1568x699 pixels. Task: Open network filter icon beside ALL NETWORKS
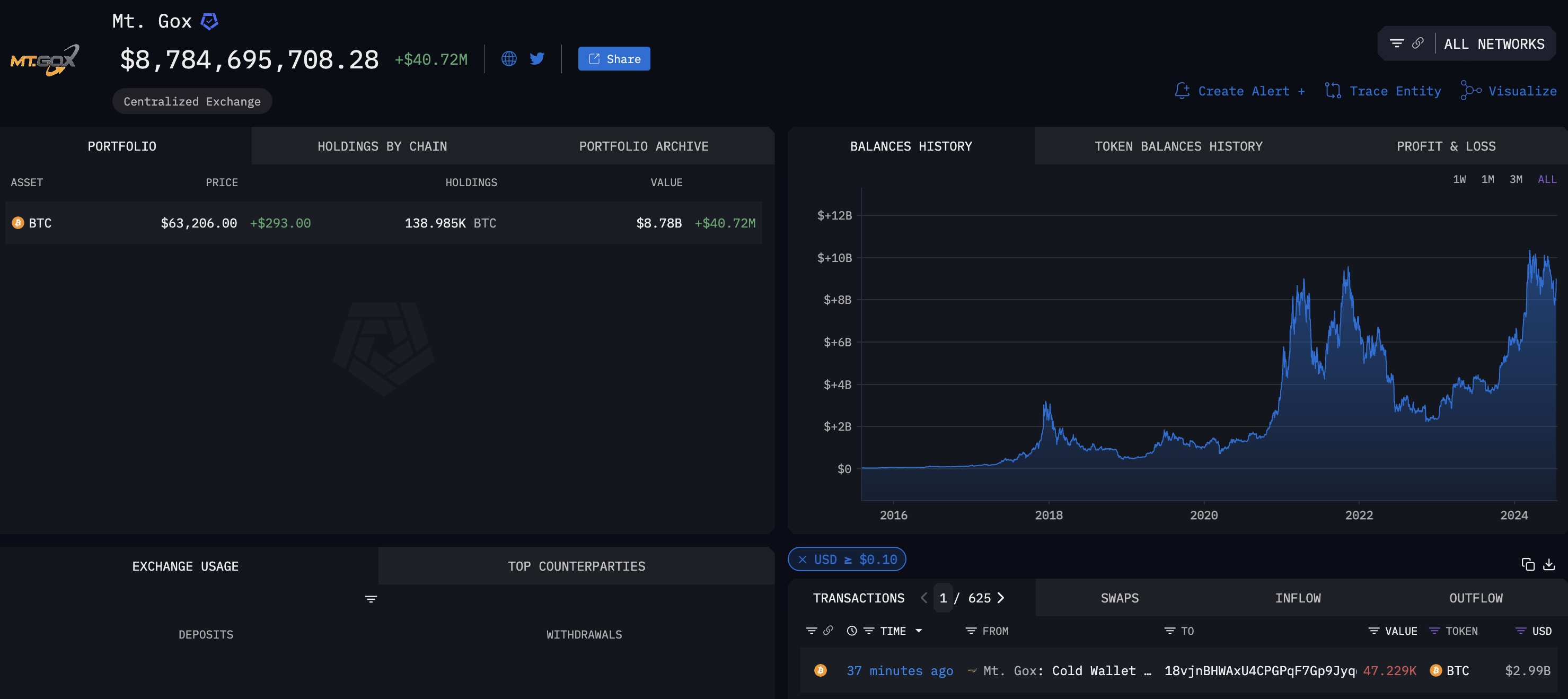pos(1397,43)
